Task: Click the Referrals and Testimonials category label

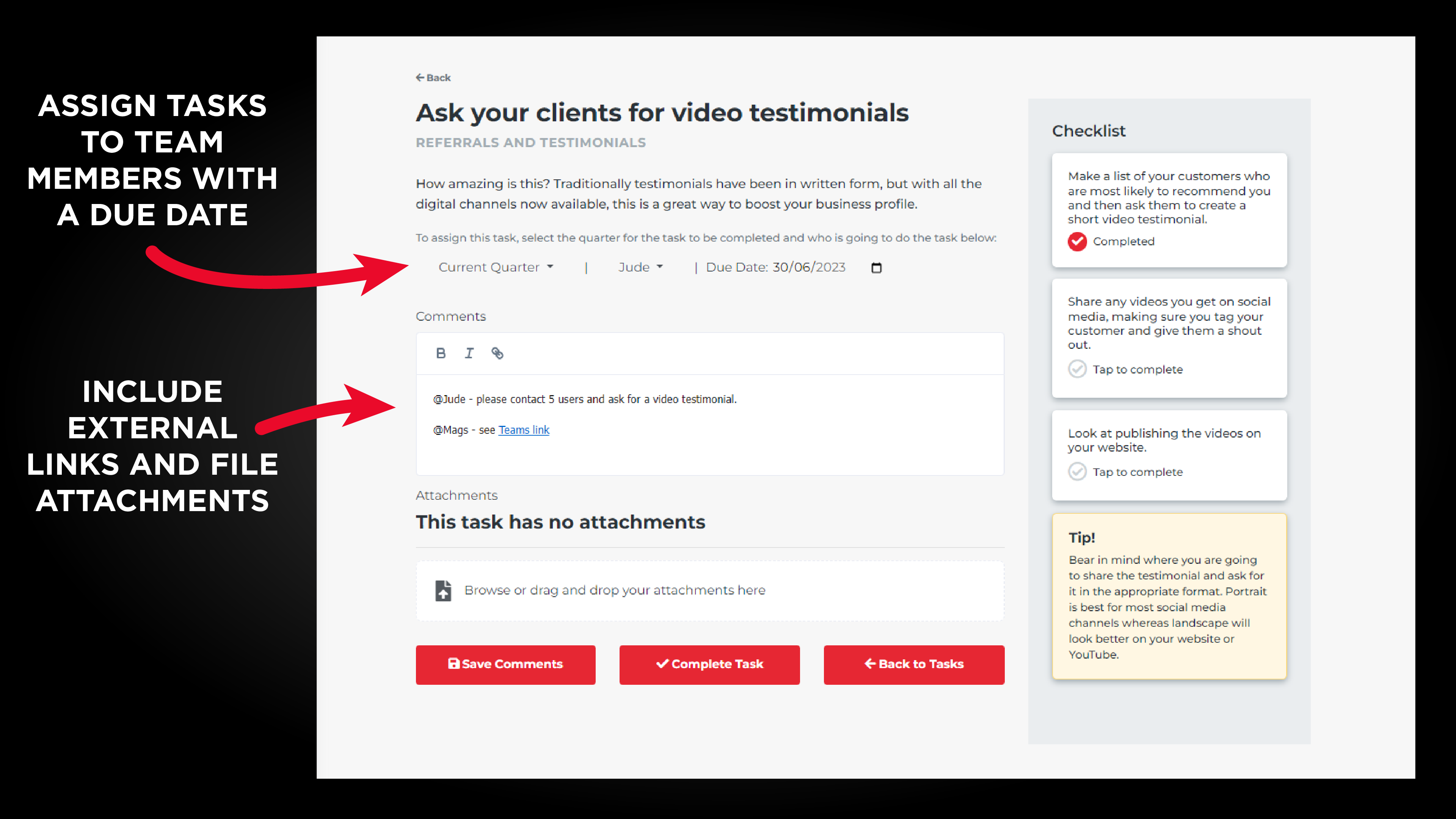Action: (531, 143)
